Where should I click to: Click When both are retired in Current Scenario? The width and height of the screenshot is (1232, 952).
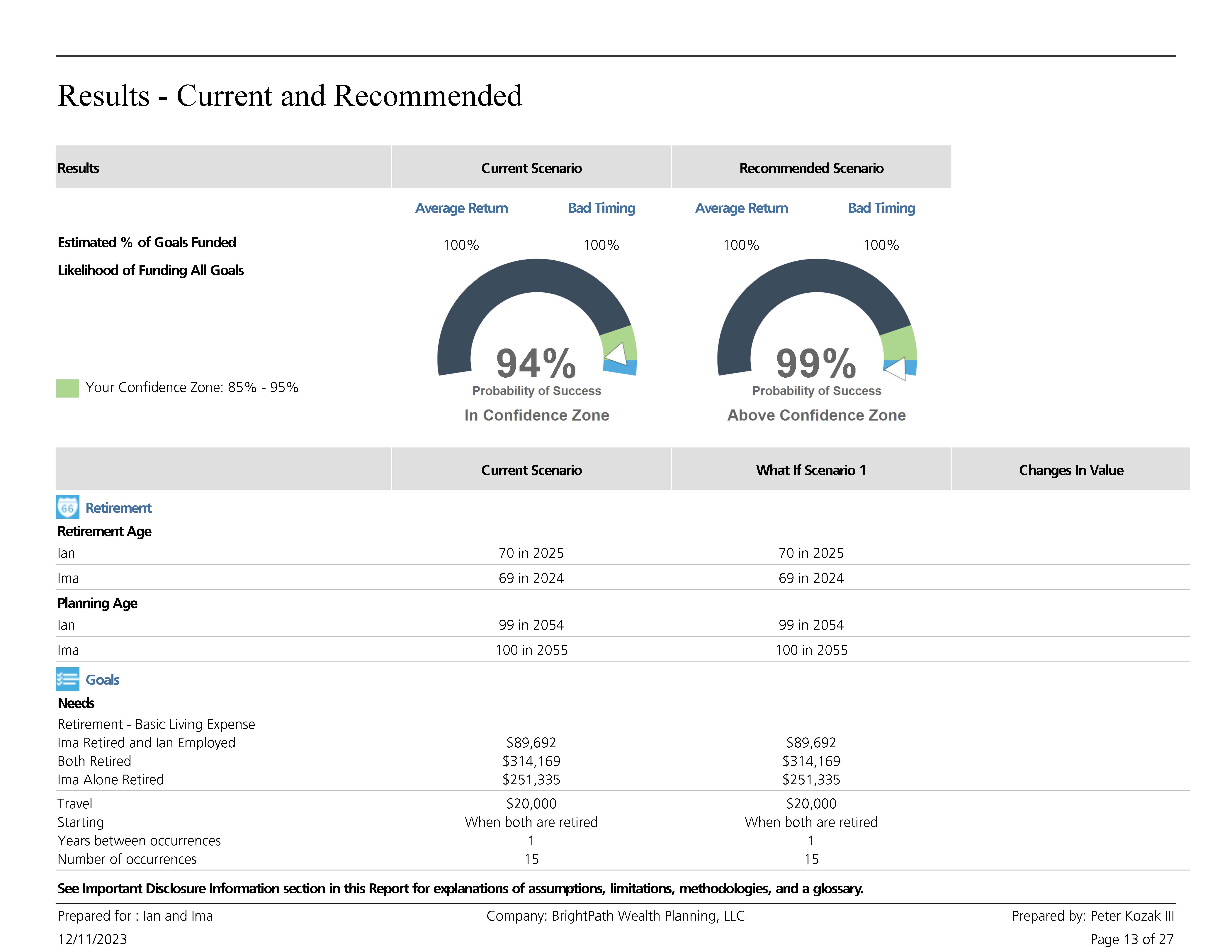(531, 822)
